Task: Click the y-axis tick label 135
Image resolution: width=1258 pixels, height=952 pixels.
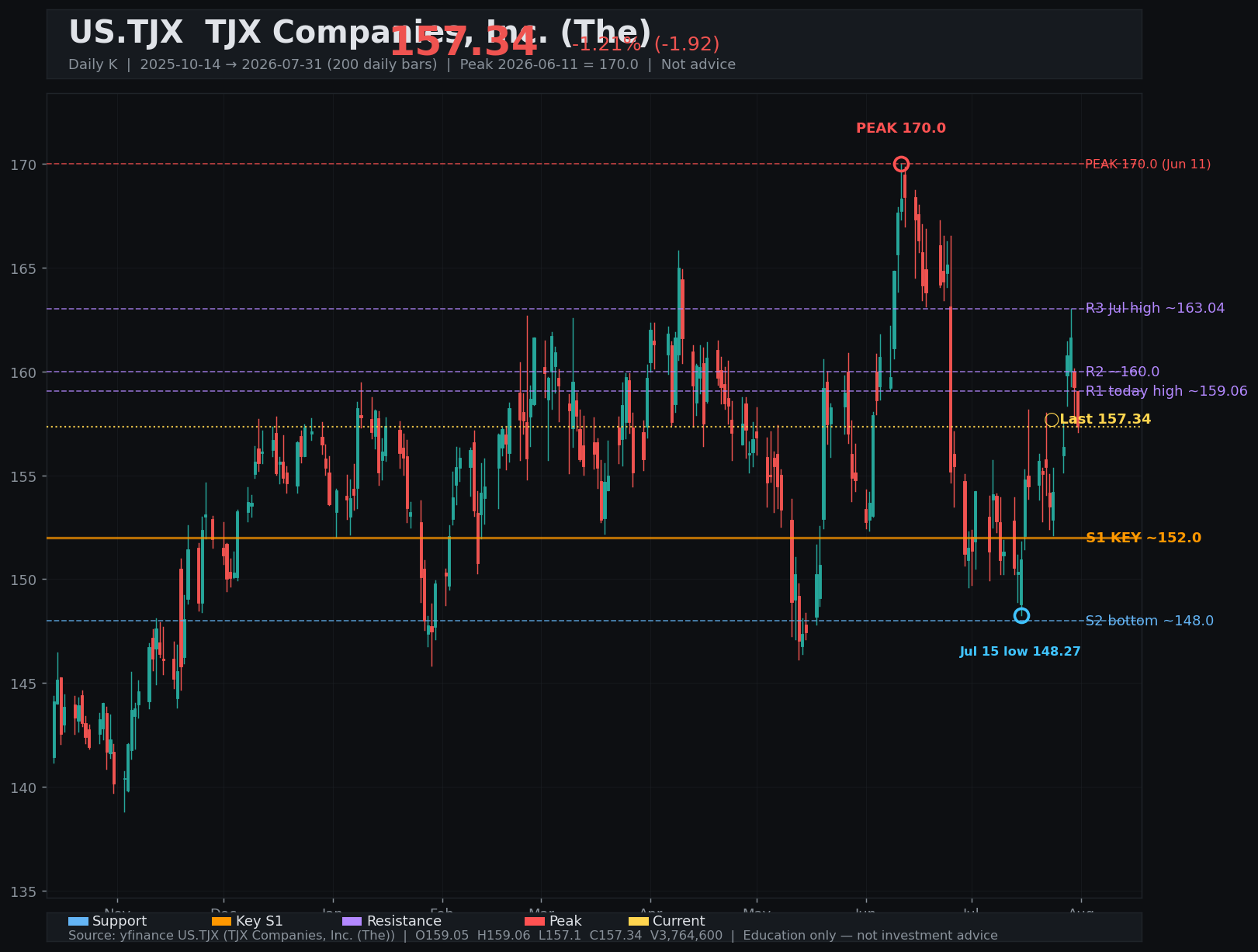Action: tap(23, 891)
